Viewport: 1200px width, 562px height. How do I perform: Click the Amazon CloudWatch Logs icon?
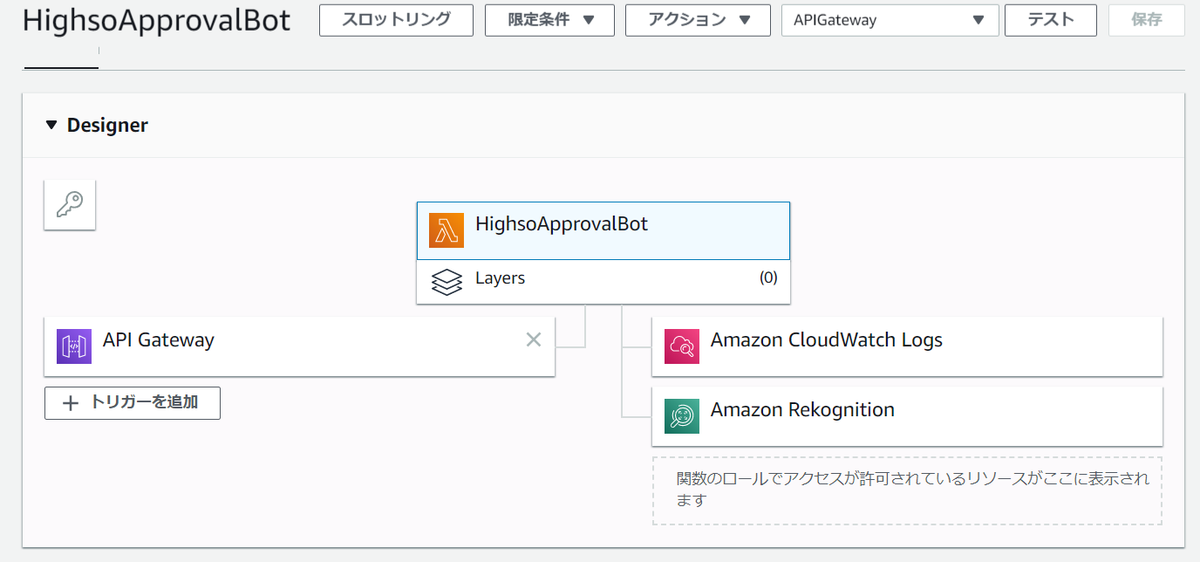coord(682,346)
